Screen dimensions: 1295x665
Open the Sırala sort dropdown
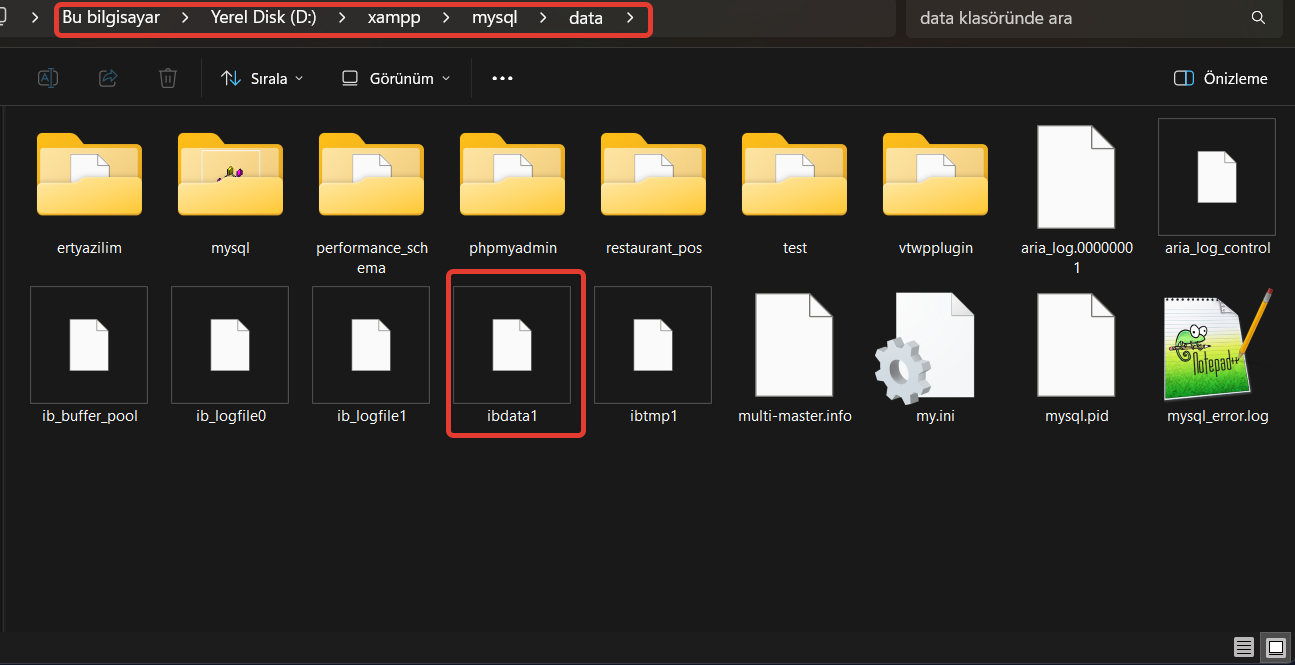pyautogui.click(x=262, y=78)
